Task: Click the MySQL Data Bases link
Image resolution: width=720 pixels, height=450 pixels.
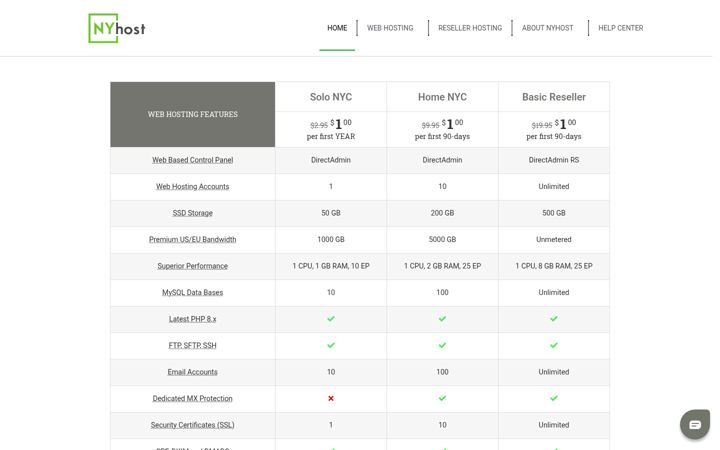Action: tap(192, 292)
